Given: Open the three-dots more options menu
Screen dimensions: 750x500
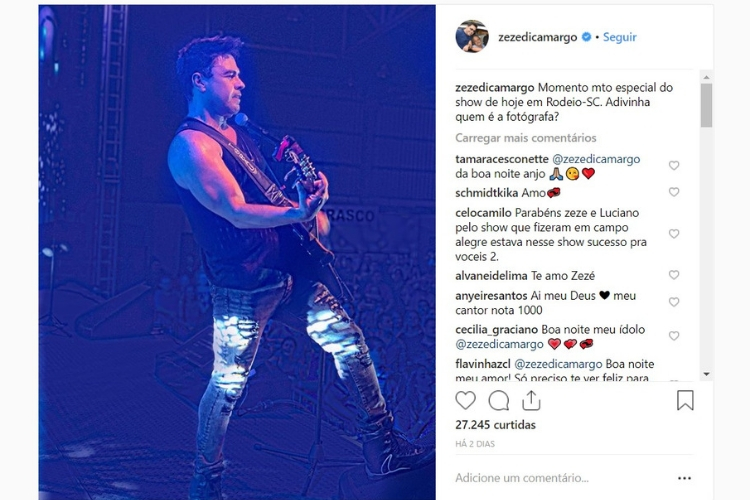Looking at the screenshot, I should (684, 478).
